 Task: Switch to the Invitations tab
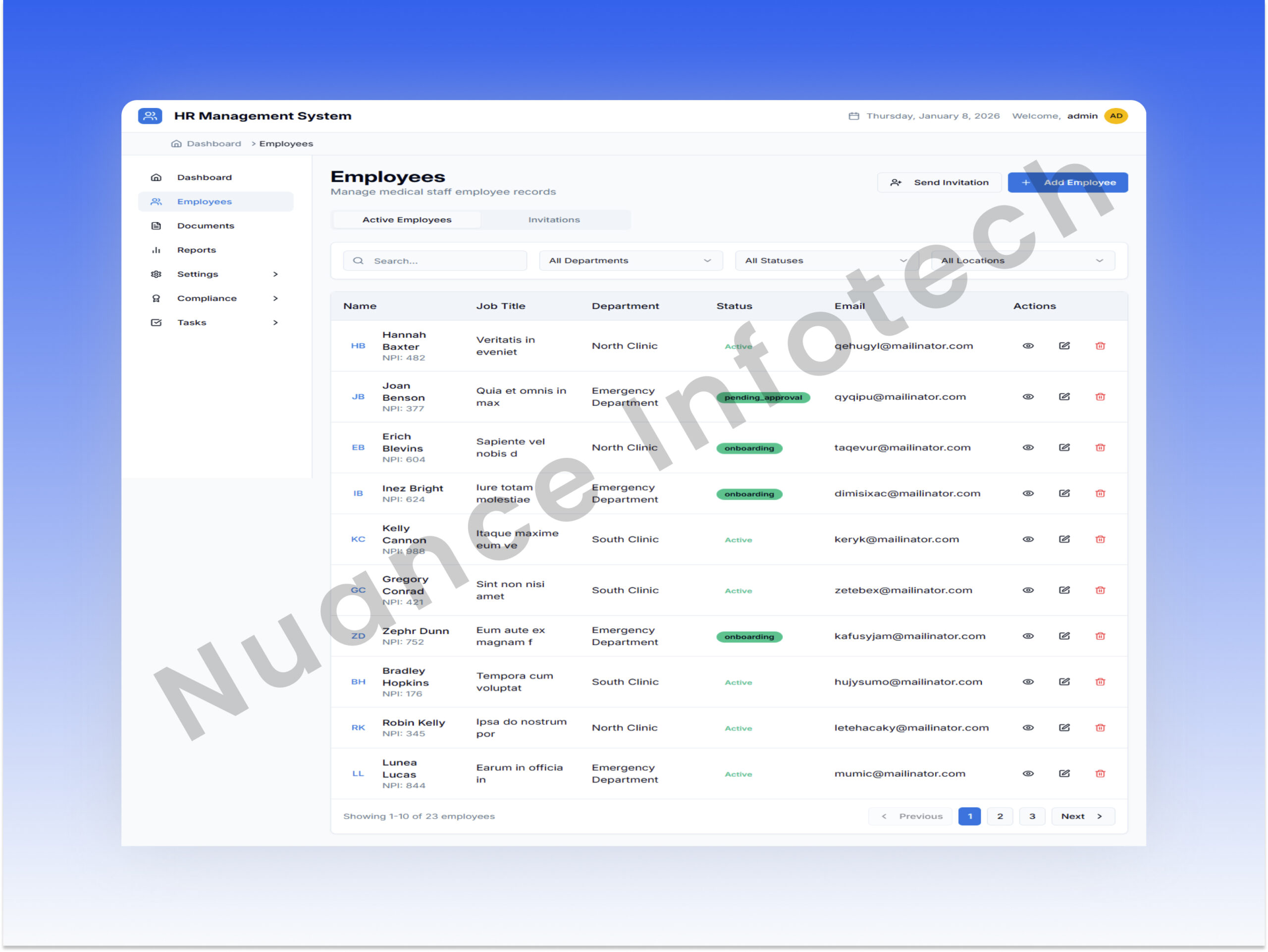554,220
